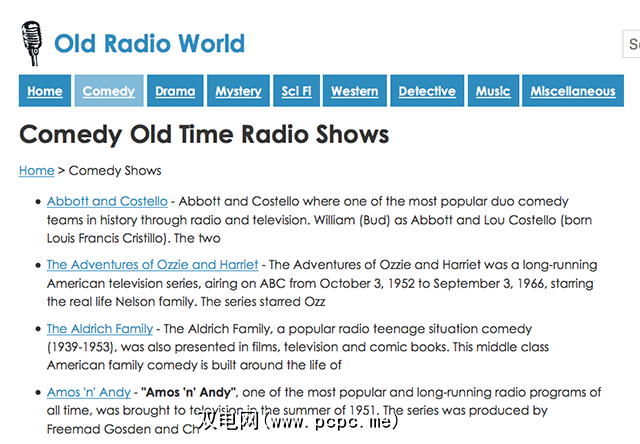Open the Western category tab
This screenshot has height=444, width=640.
pos(355,91)
